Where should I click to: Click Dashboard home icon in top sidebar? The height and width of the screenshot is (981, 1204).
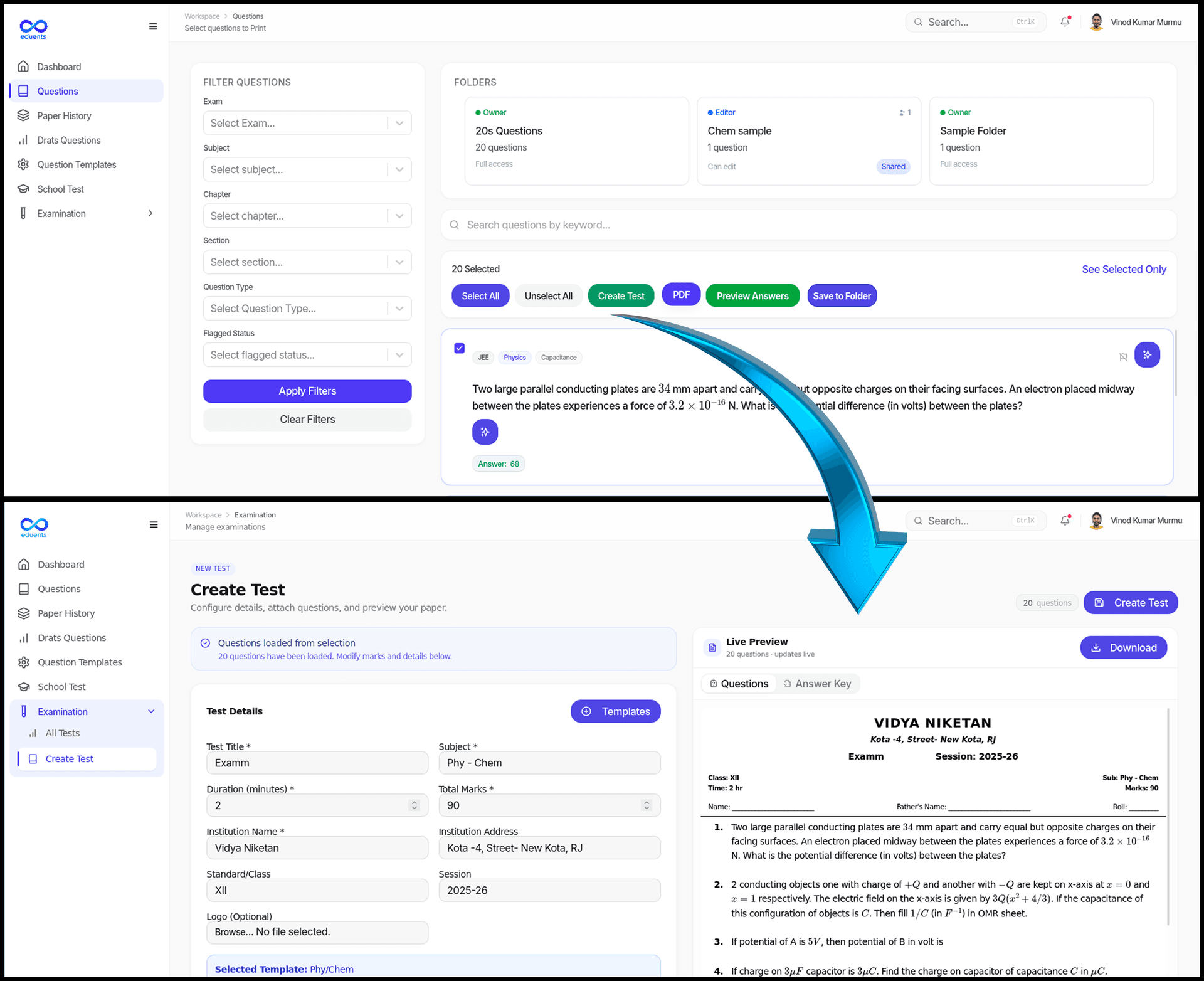coord(23,66)
